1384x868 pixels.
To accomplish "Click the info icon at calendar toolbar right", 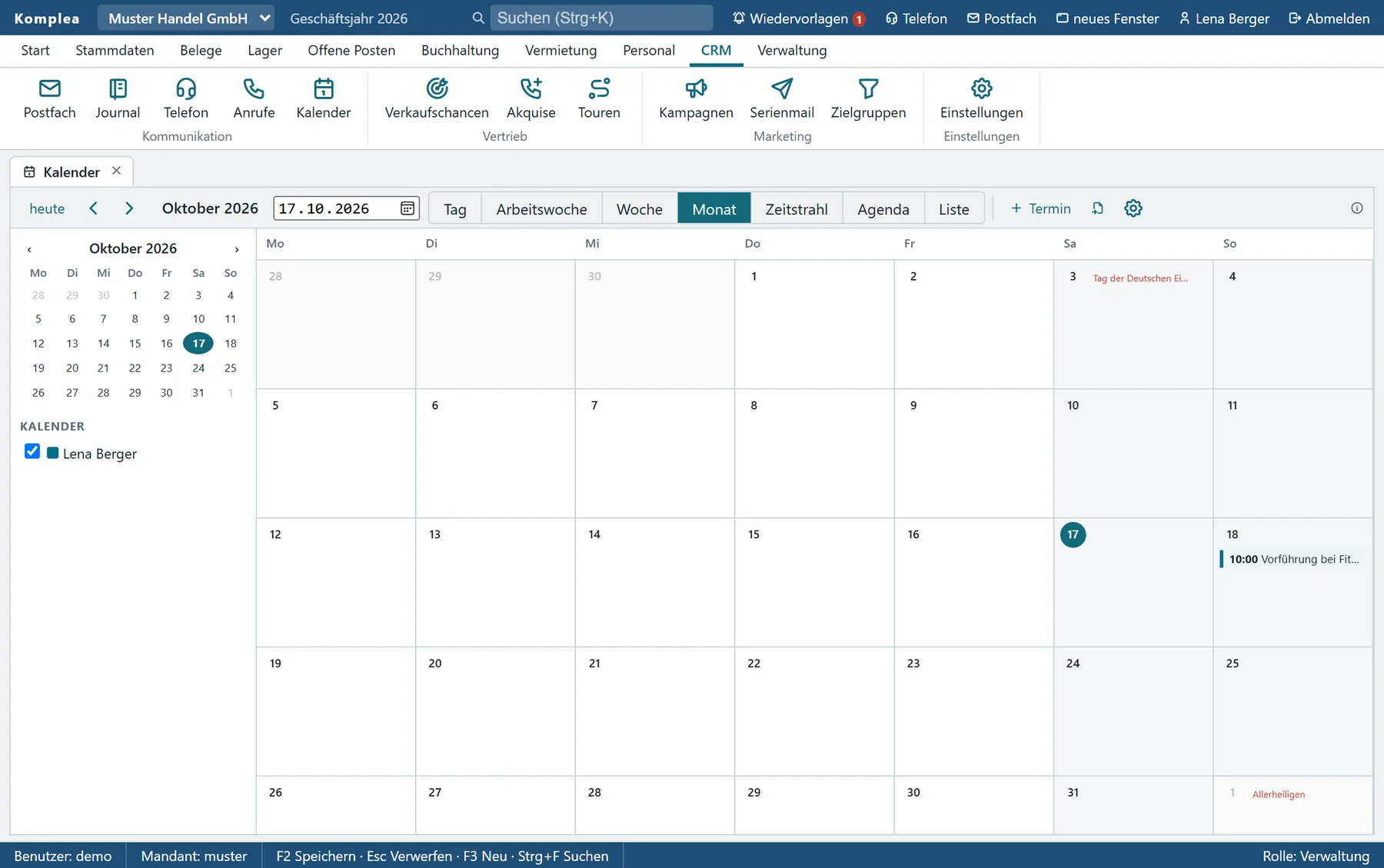I will (1357, 208).
